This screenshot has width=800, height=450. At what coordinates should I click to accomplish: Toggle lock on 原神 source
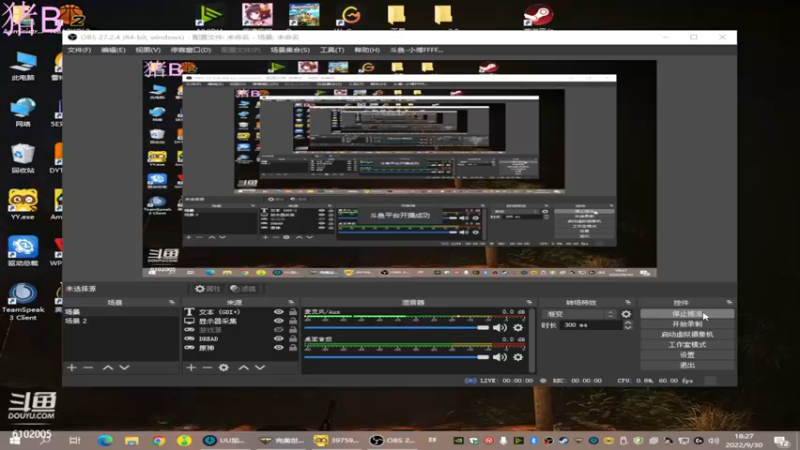293,348
